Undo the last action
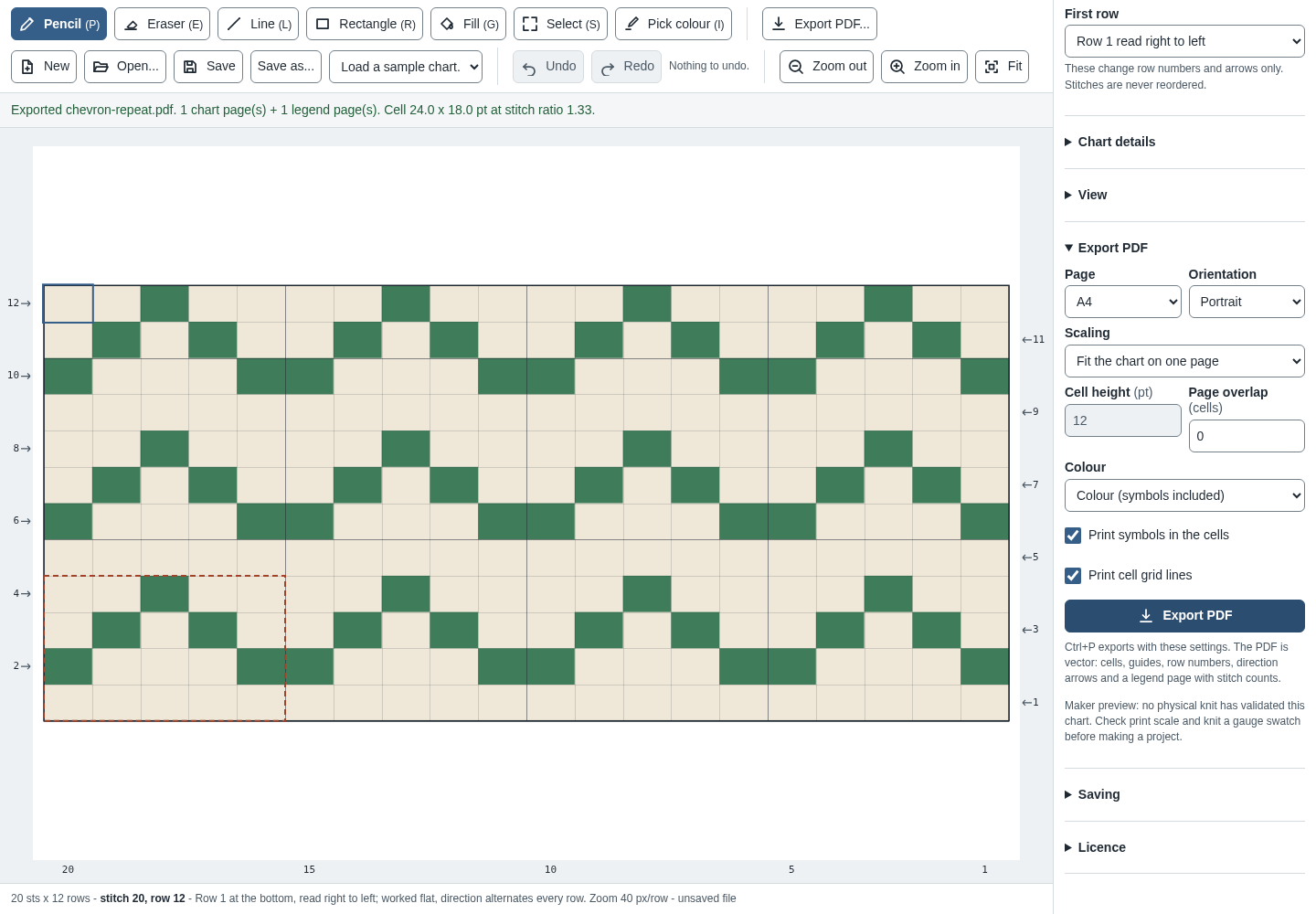The height and width of the screenshot is (914, 1316). (548, 67)
